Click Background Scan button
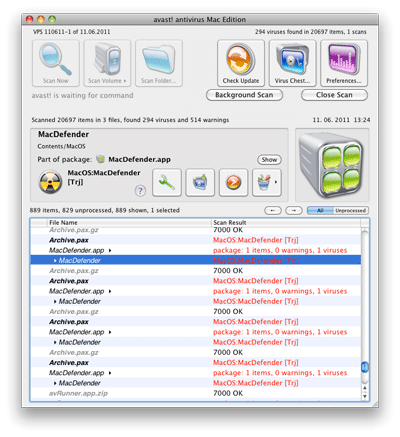The width and height of the screenshot is (400, 437). pyautogui.click(x=244, y=95)
